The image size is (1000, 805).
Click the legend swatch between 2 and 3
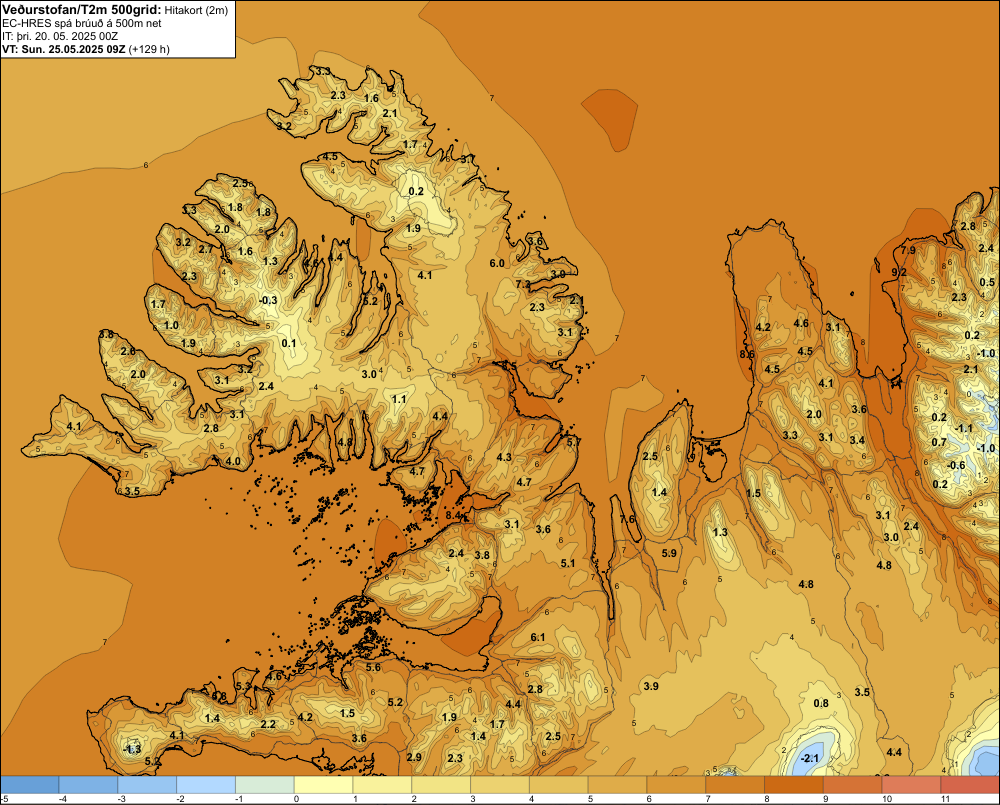(x=441, y=784)
